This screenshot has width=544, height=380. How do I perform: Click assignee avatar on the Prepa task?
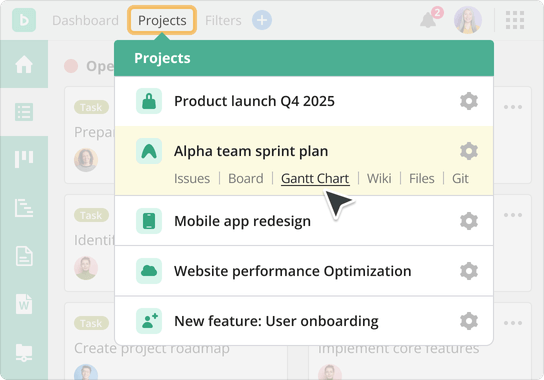pyautogui.click(x=86, y=160)
